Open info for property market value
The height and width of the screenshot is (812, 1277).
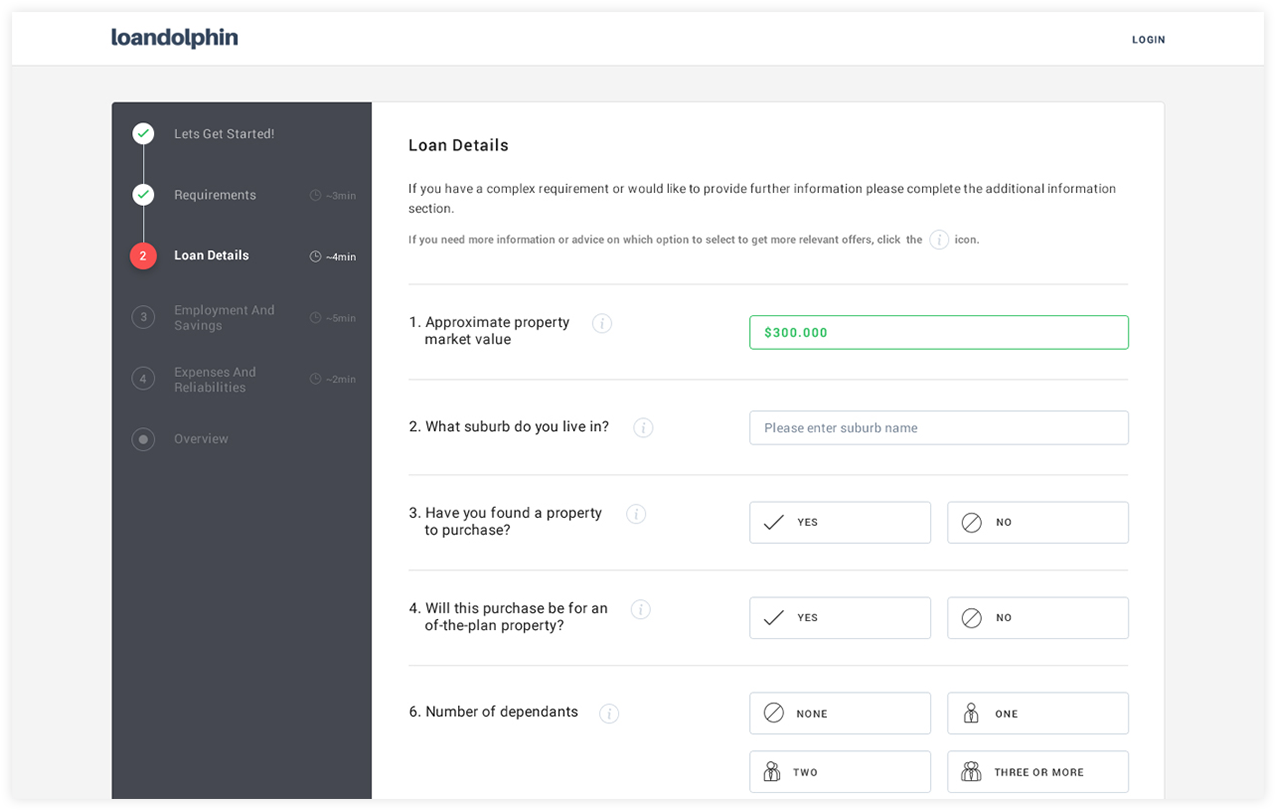click(x=602, y=323)
